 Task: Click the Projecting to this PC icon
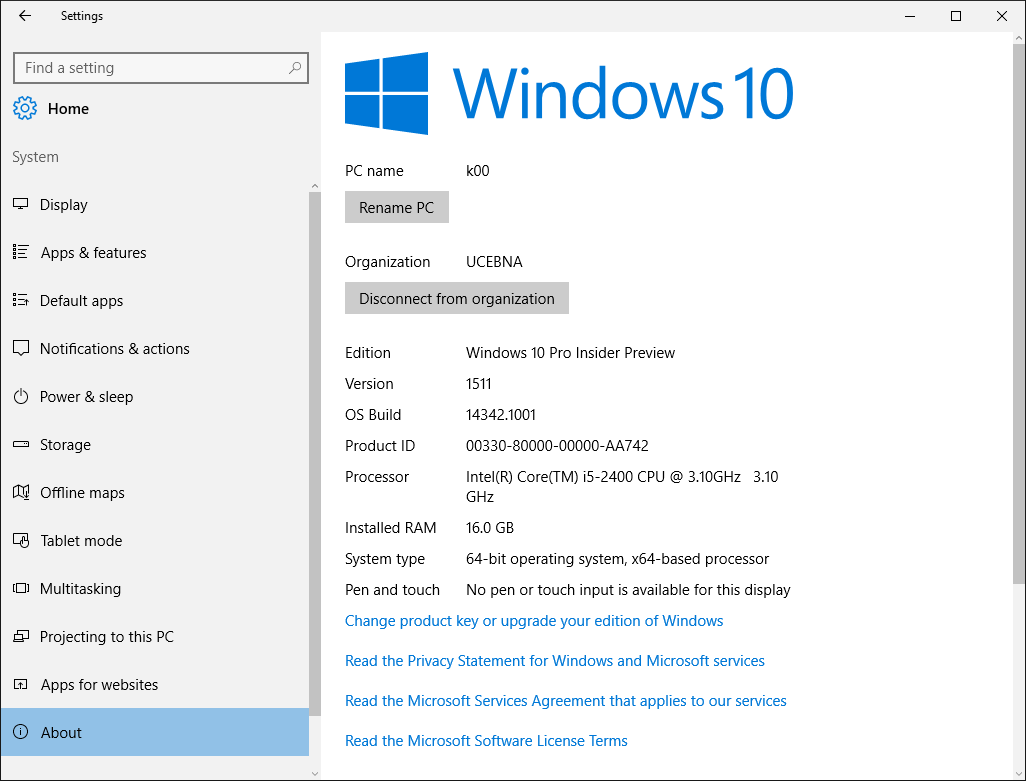click(x=21, y=636)
